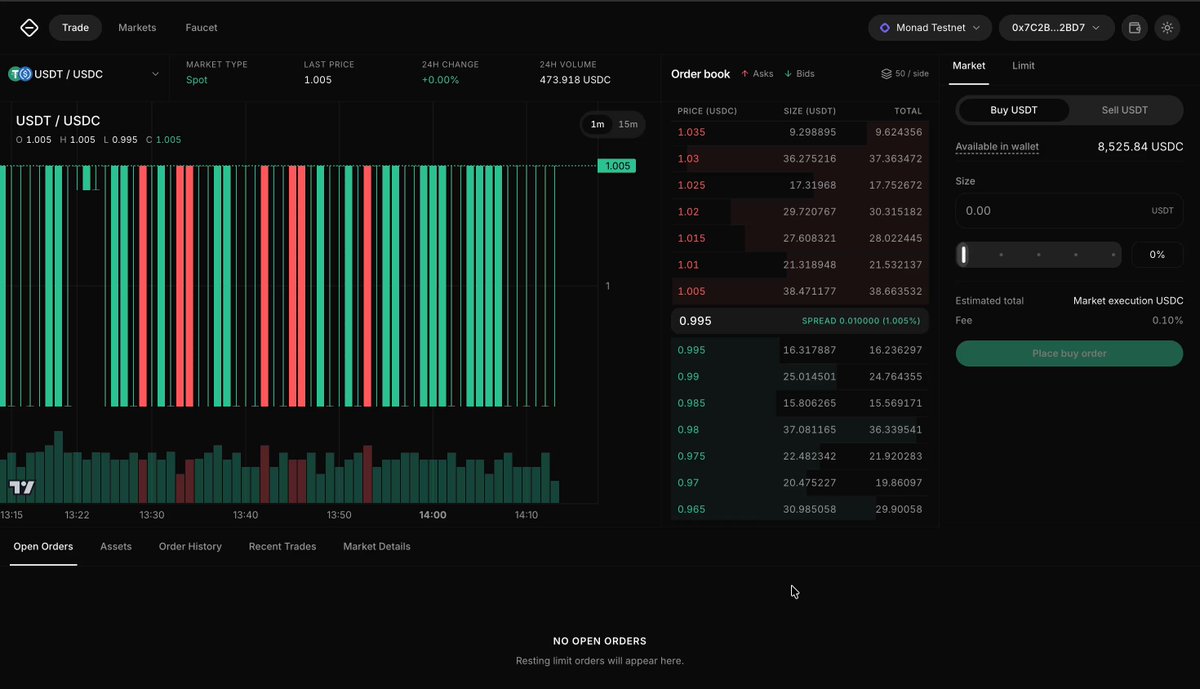Click the size percentage slider handle
1200x689 pixels.
coord(964,255)
